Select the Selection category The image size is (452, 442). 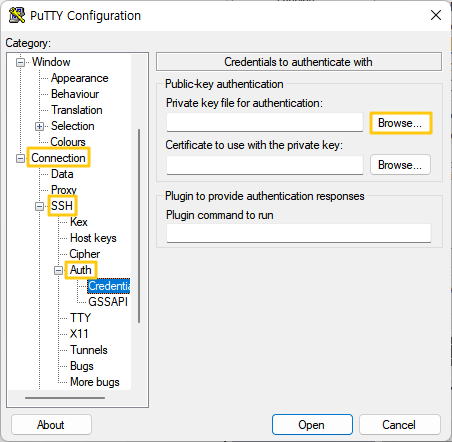[x=73, y=126]
